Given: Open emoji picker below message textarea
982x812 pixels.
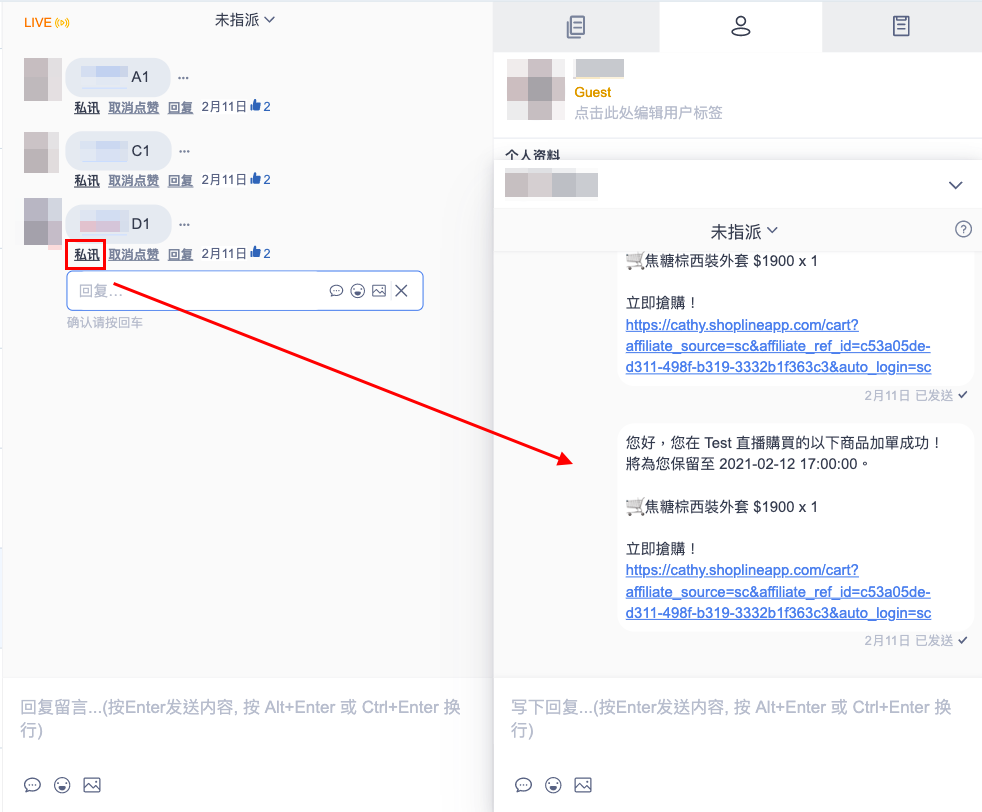Looking at the screenshot, I should point(553,785).
